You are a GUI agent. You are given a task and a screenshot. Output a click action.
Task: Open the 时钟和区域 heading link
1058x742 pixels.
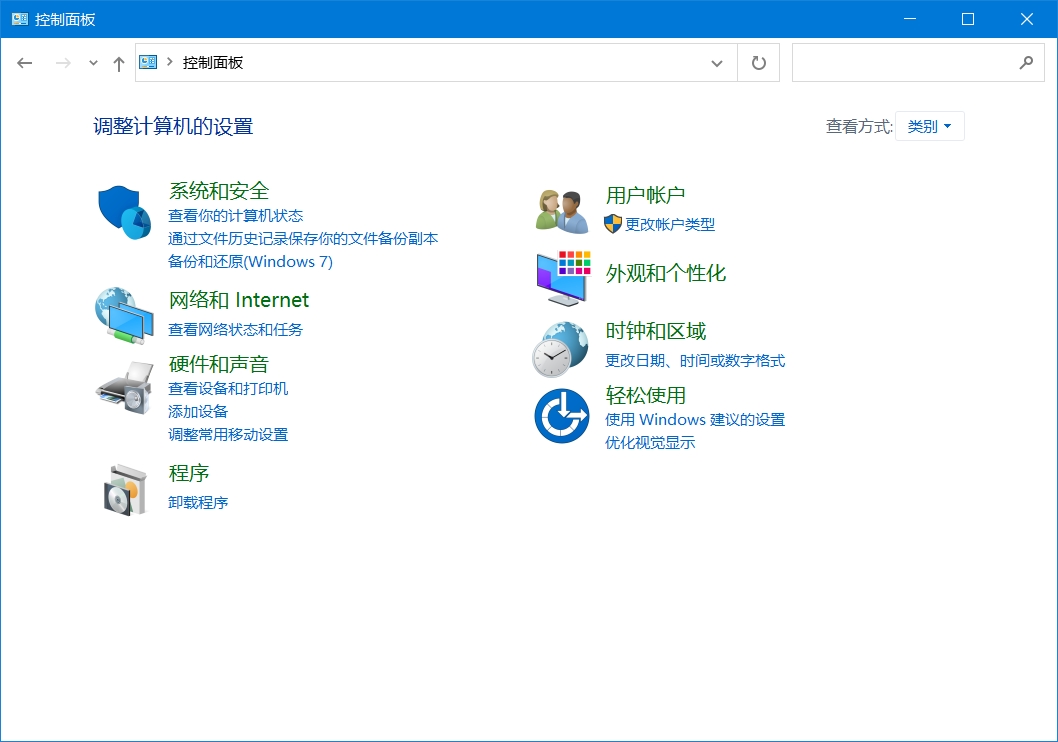(655, 331)
